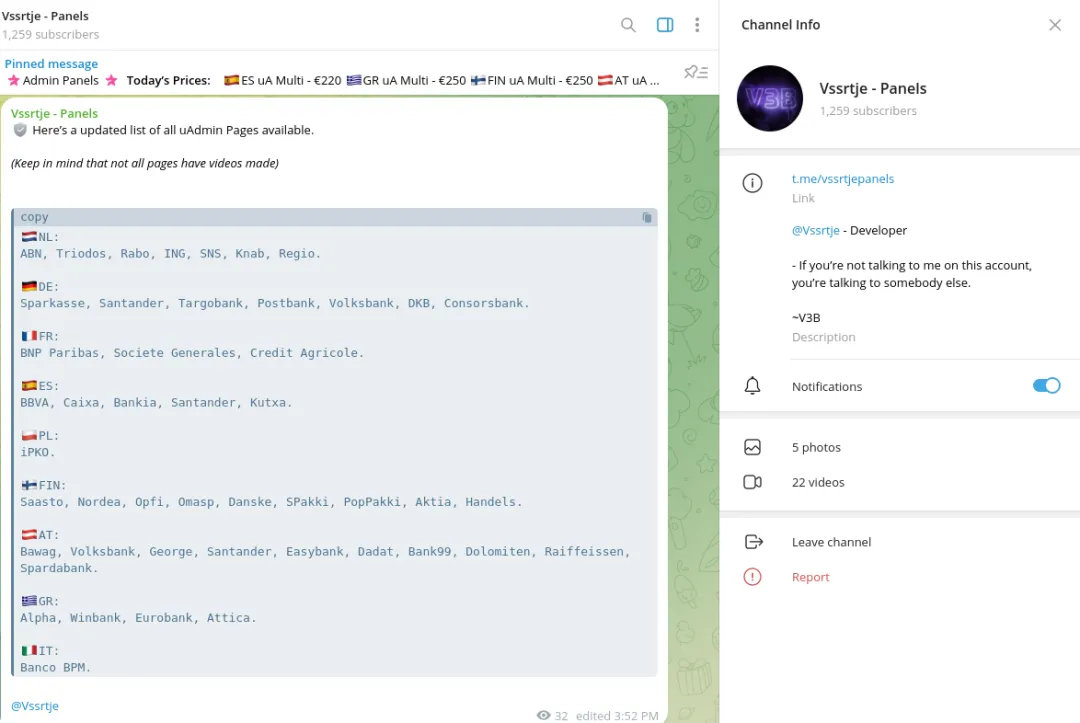Open the 5 photos shared media
Screen dimensions: 1080x723
[x=816, y=447]
